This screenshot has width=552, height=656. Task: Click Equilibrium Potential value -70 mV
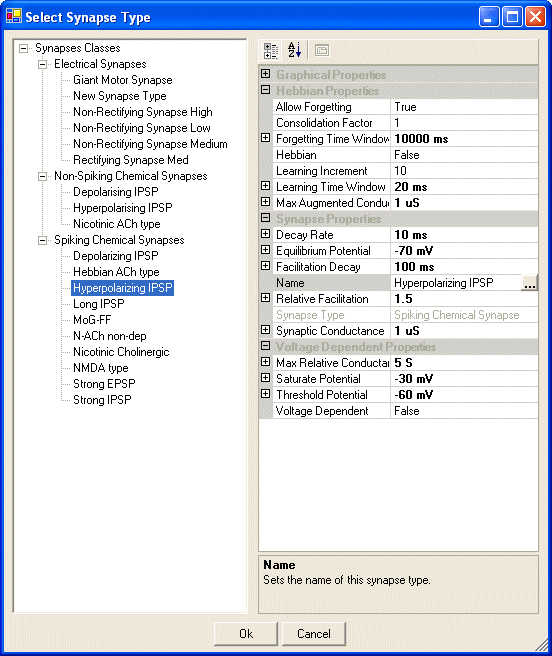click(x=465, y=251)
